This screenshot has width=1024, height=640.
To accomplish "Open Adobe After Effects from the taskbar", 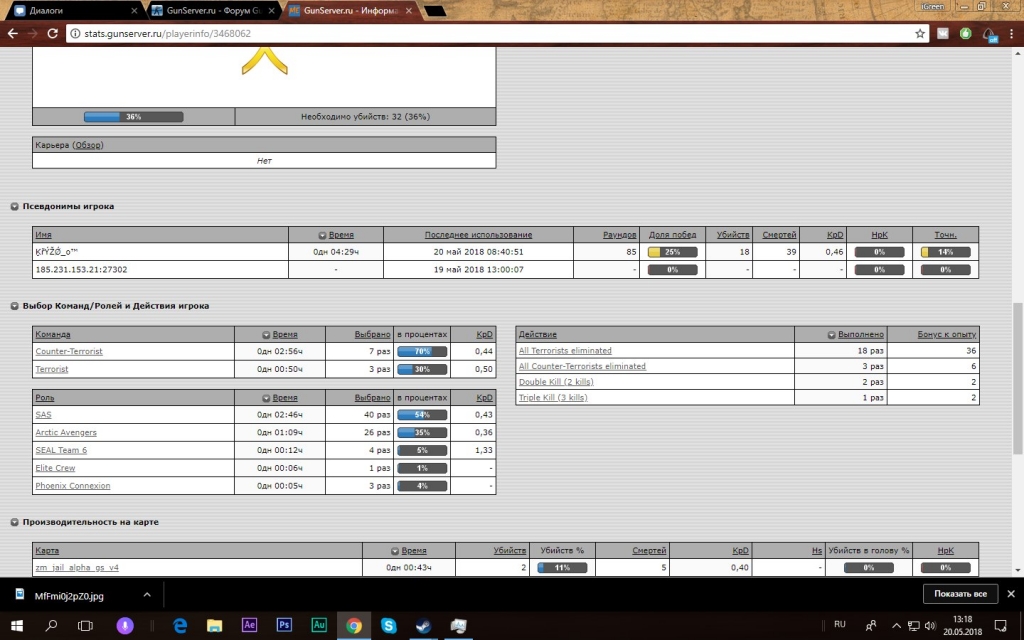I will (x=249, y=625).
